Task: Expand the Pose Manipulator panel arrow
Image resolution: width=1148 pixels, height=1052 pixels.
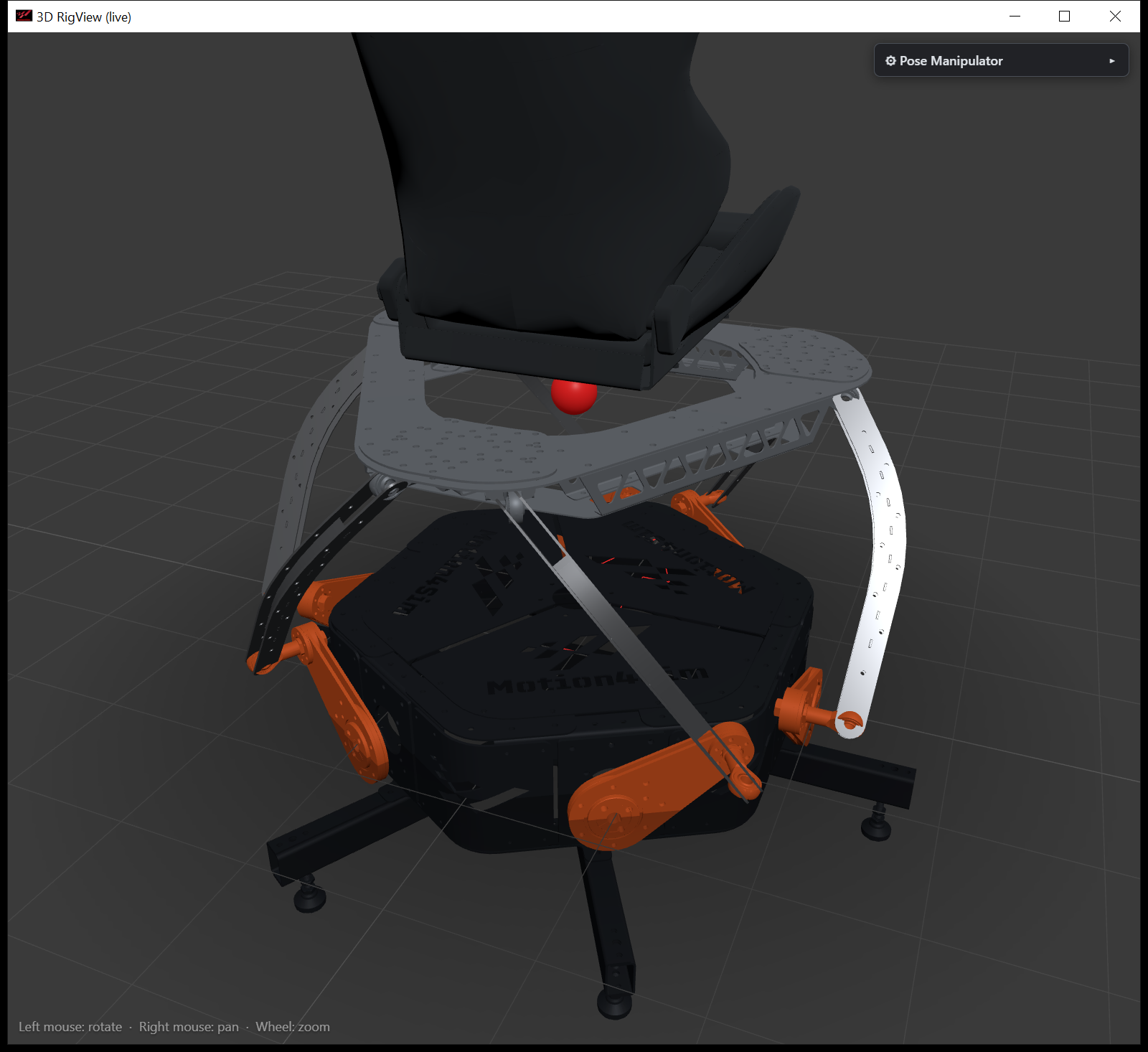Action: [x=1112, y=61]
